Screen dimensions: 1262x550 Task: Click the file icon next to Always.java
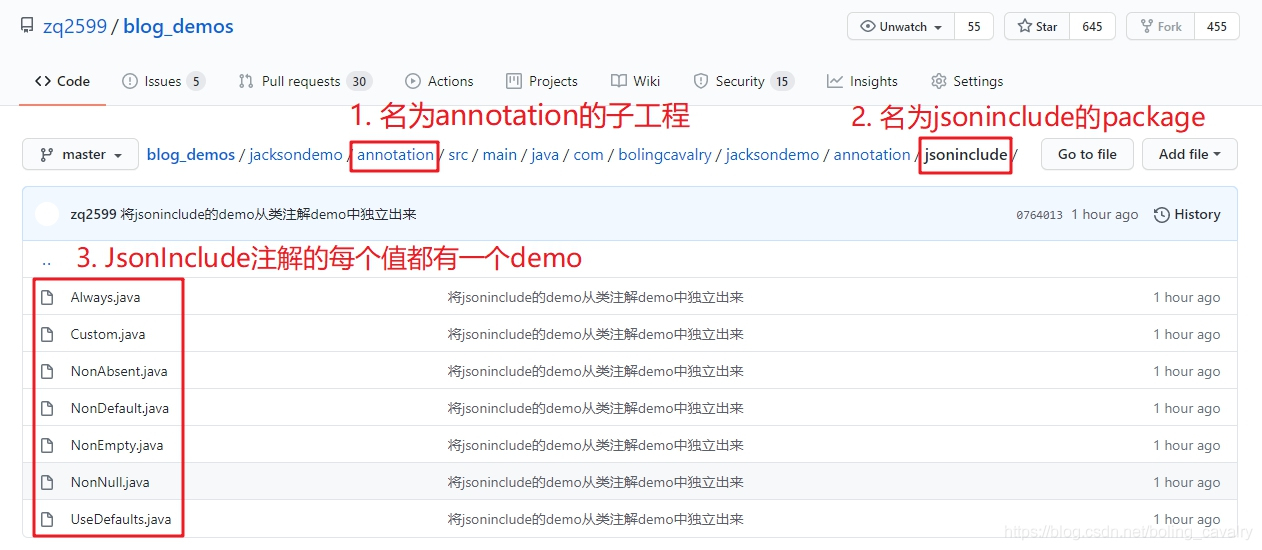point(46,297)
